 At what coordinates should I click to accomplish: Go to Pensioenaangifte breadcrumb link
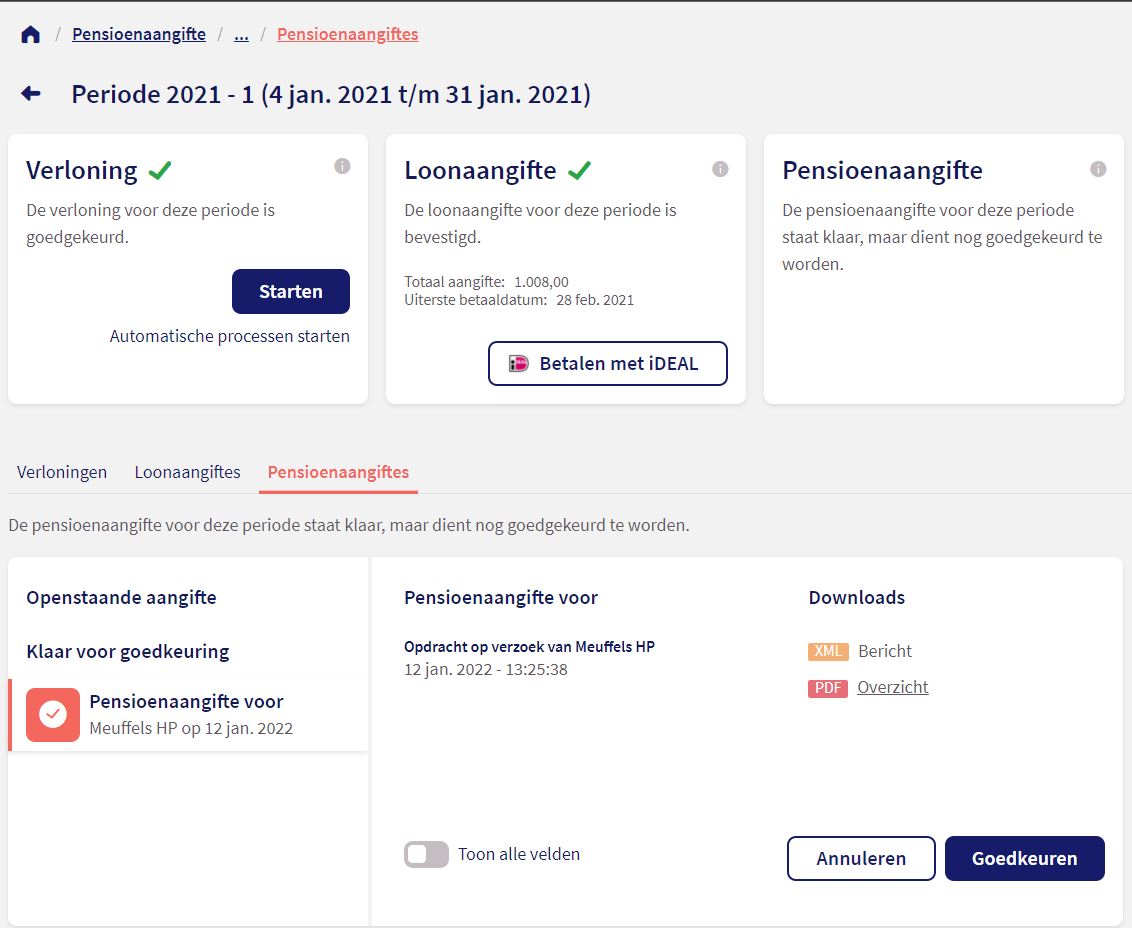(139, 35)
